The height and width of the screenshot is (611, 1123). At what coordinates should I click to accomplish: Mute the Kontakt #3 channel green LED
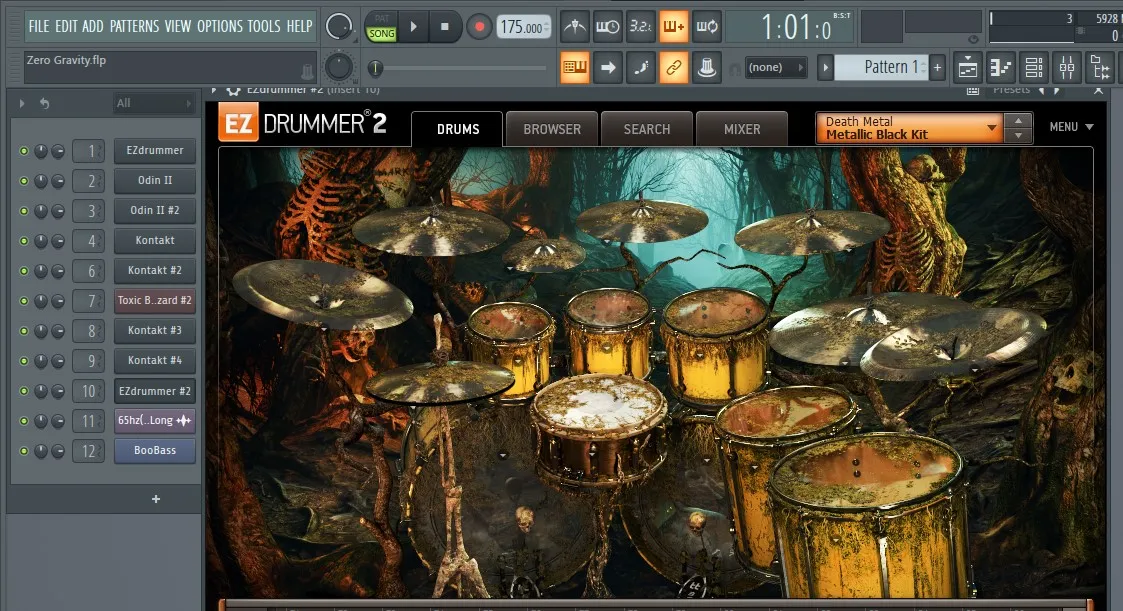24,332
